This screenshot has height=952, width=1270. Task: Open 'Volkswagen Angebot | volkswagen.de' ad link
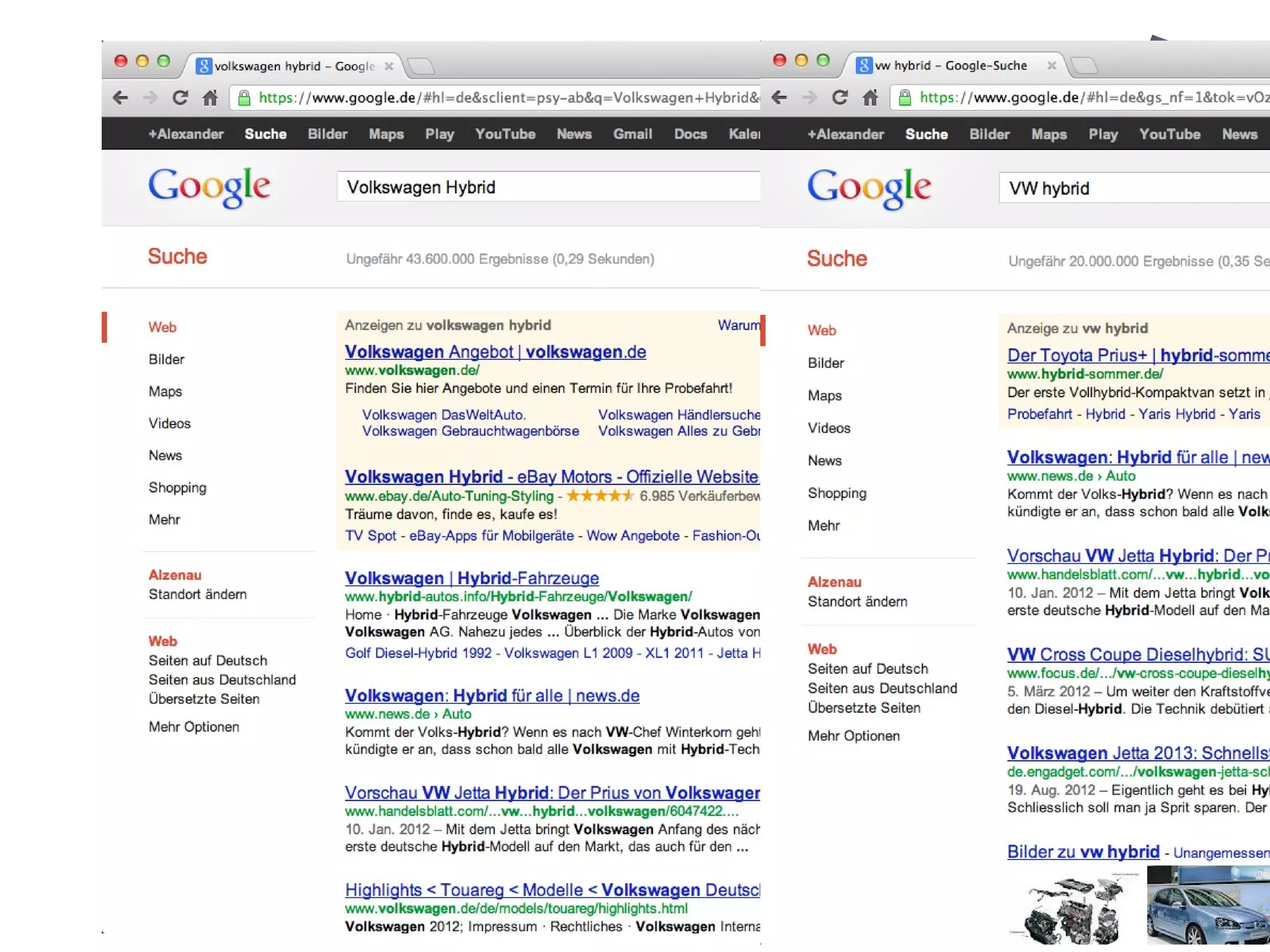[495, 352]
